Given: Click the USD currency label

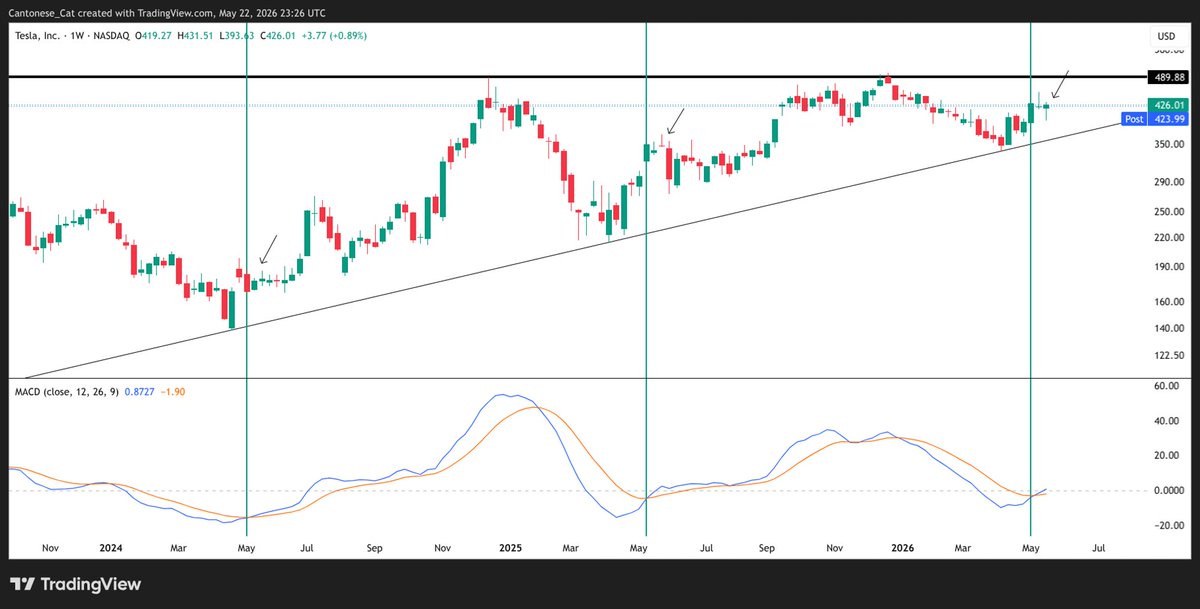Looking at the screenshot, I should click(x=1166, y=36).
